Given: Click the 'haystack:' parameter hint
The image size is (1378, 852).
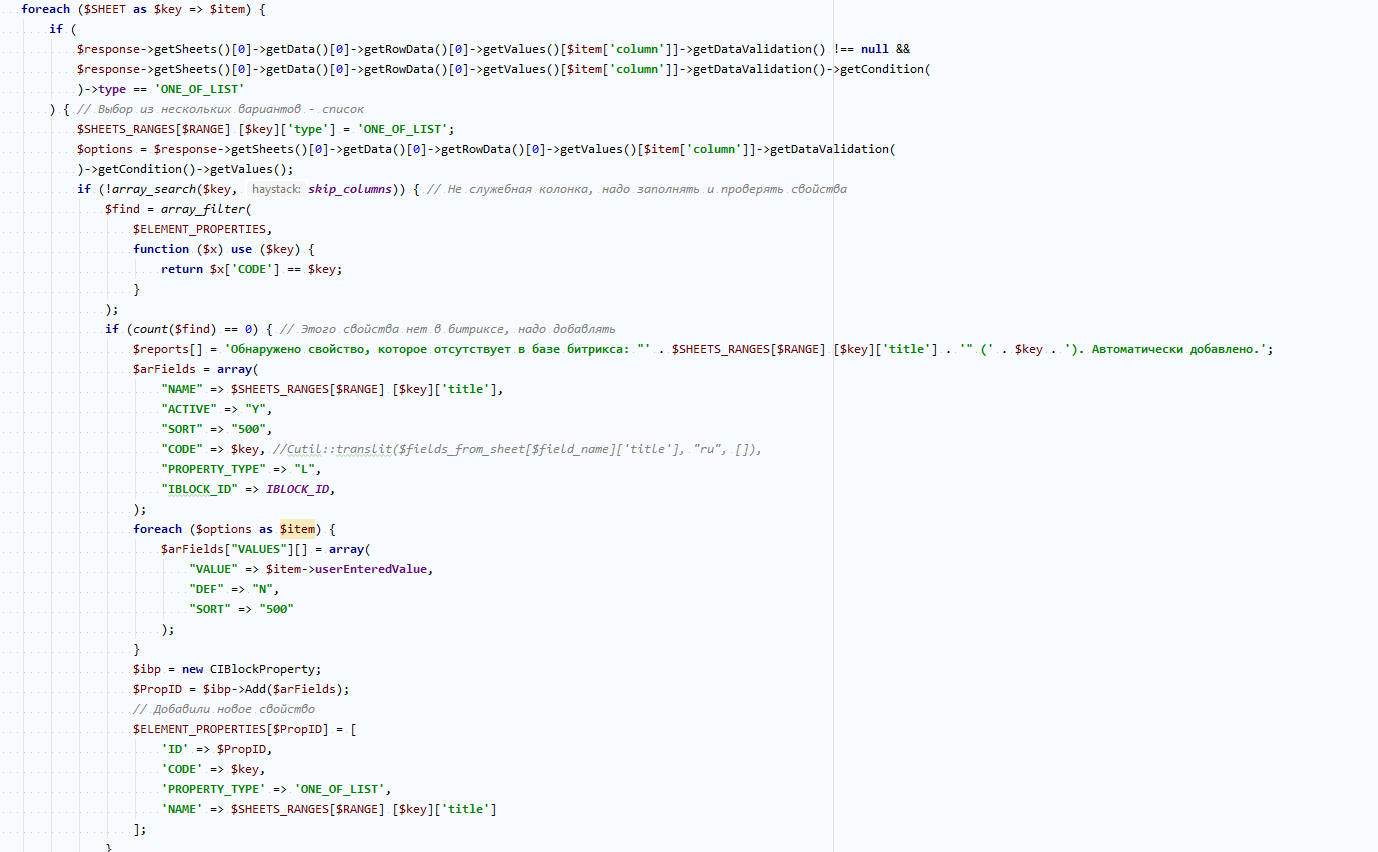Looking at the screenshot, I should pos(277,189).
